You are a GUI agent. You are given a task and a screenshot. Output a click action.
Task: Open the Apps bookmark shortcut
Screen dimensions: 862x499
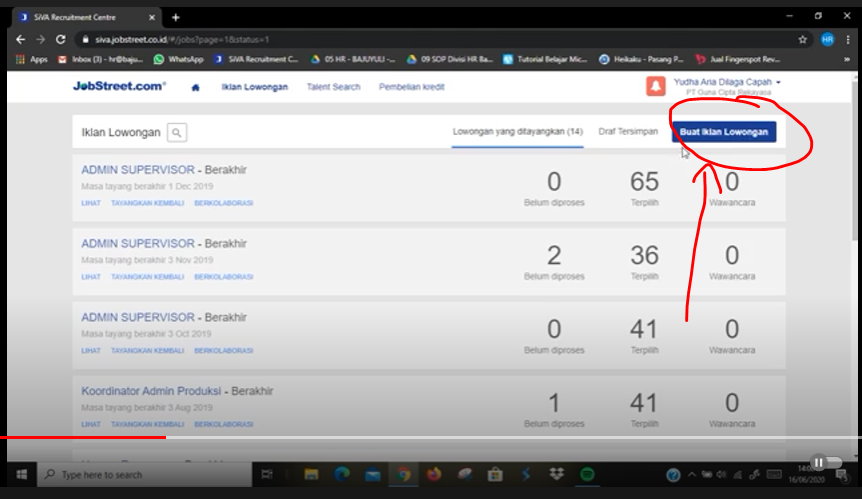[x=32, y=59]
